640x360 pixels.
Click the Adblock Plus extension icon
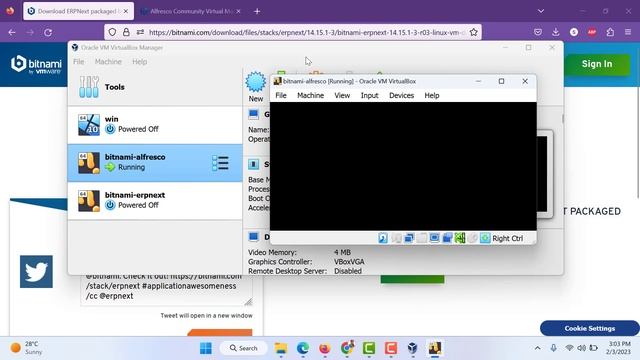(592, 32)
